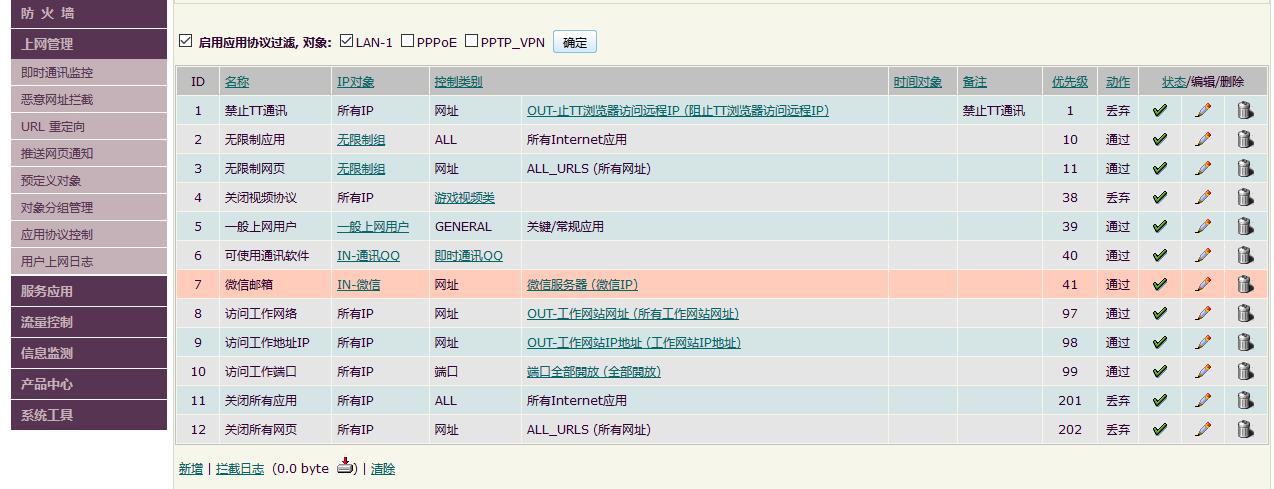Sort table by 优先级 column header
Screen dimensions: 1274x489
click(1069, 82)
